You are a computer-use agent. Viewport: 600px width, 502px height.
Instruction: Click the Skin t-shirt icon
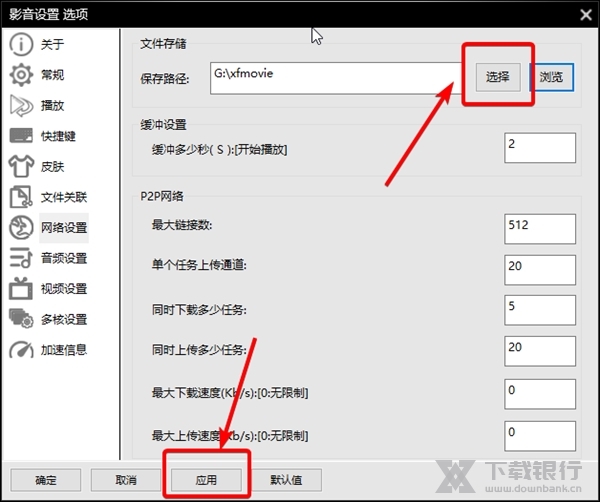21,166
